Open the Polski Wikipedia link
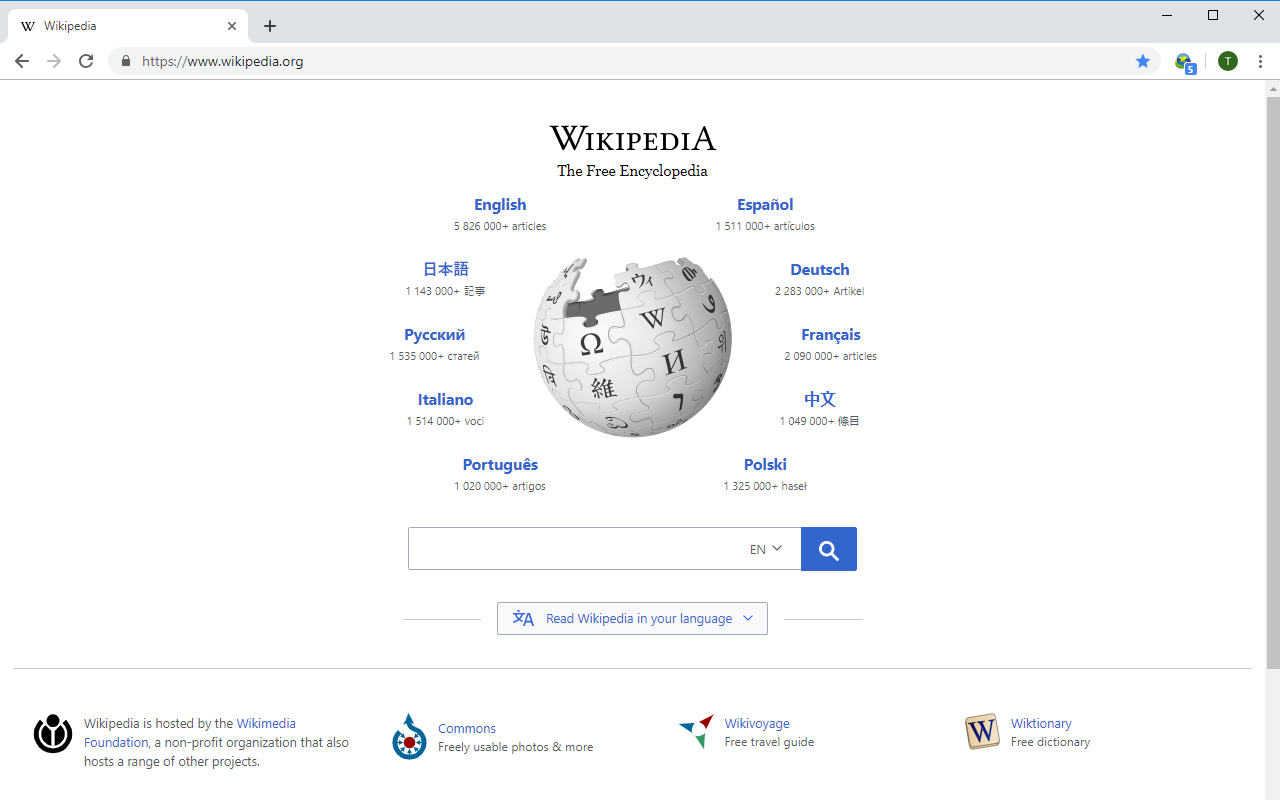This screenshot has height=800, width=1280. pyautogui.click(x=765, y=464)
